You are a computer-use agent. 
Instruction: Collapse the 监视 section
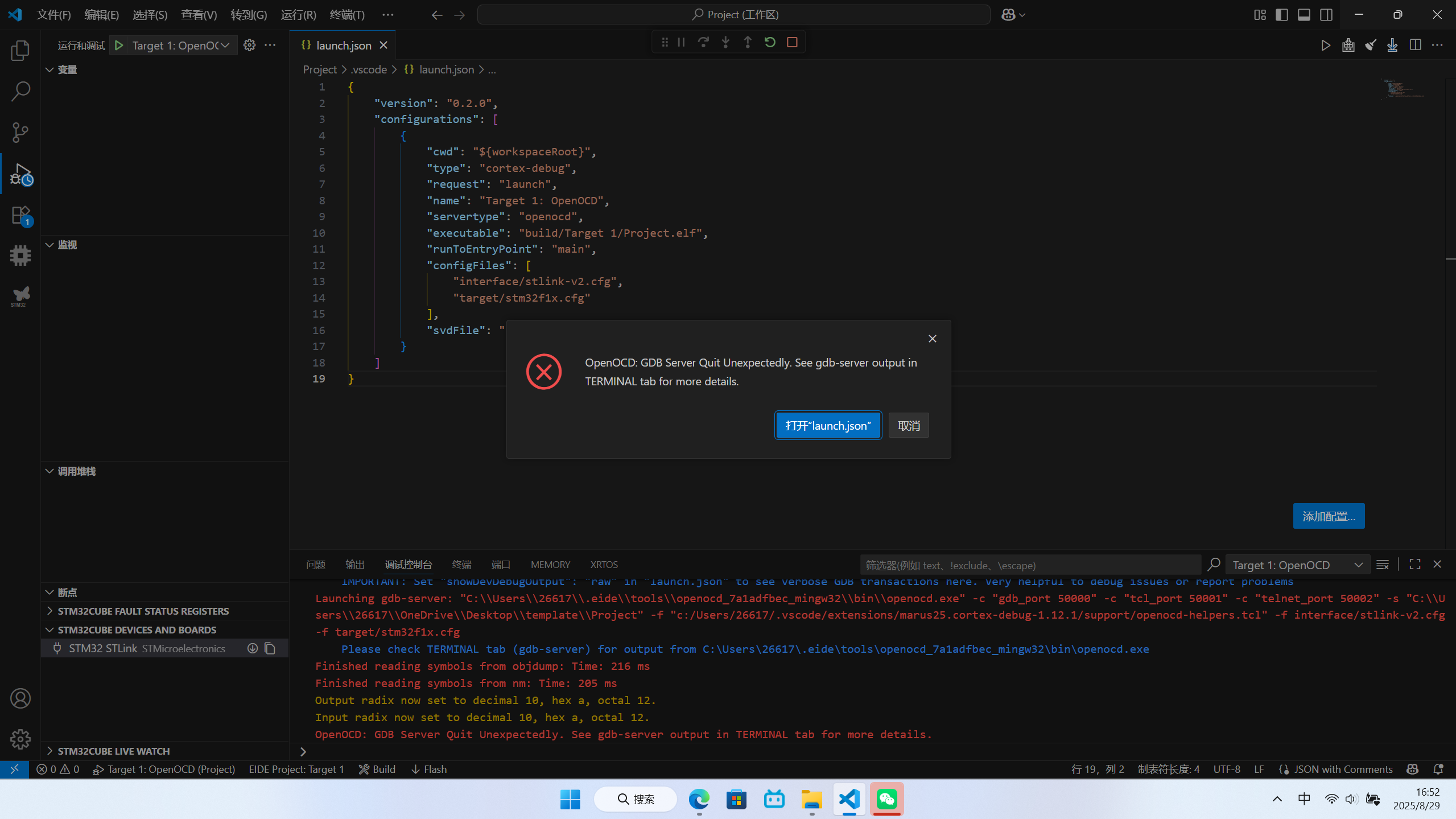pyautogui.click(x=50, y=245)
